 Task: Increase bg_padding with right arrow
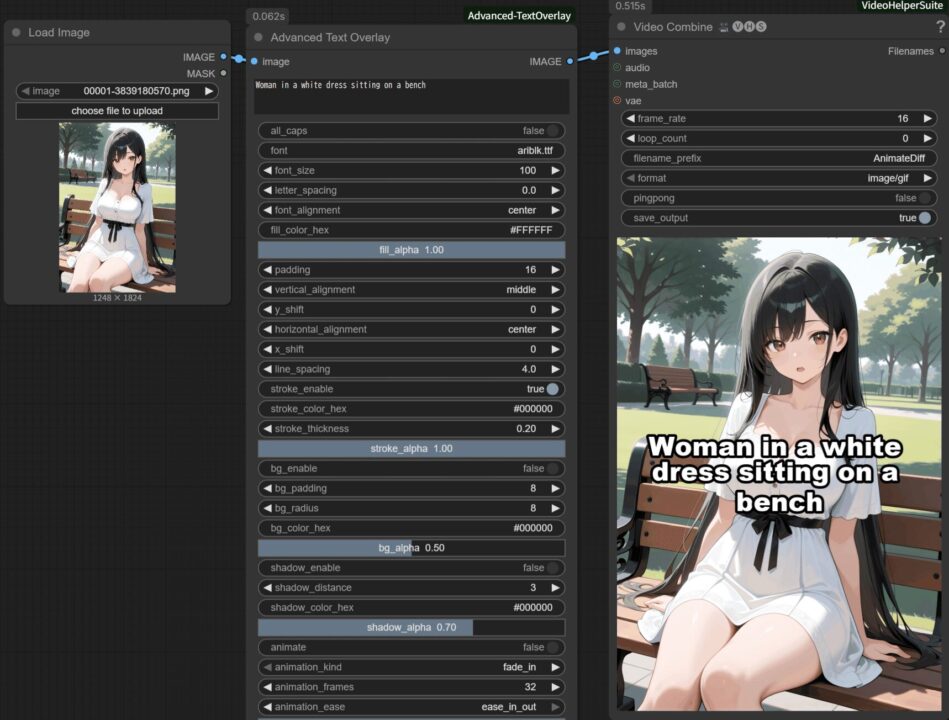(555, 488)
